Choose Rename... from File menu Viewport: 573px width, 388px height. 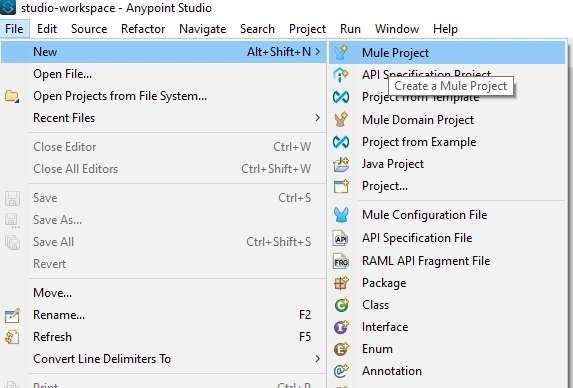tap(163, 315)
